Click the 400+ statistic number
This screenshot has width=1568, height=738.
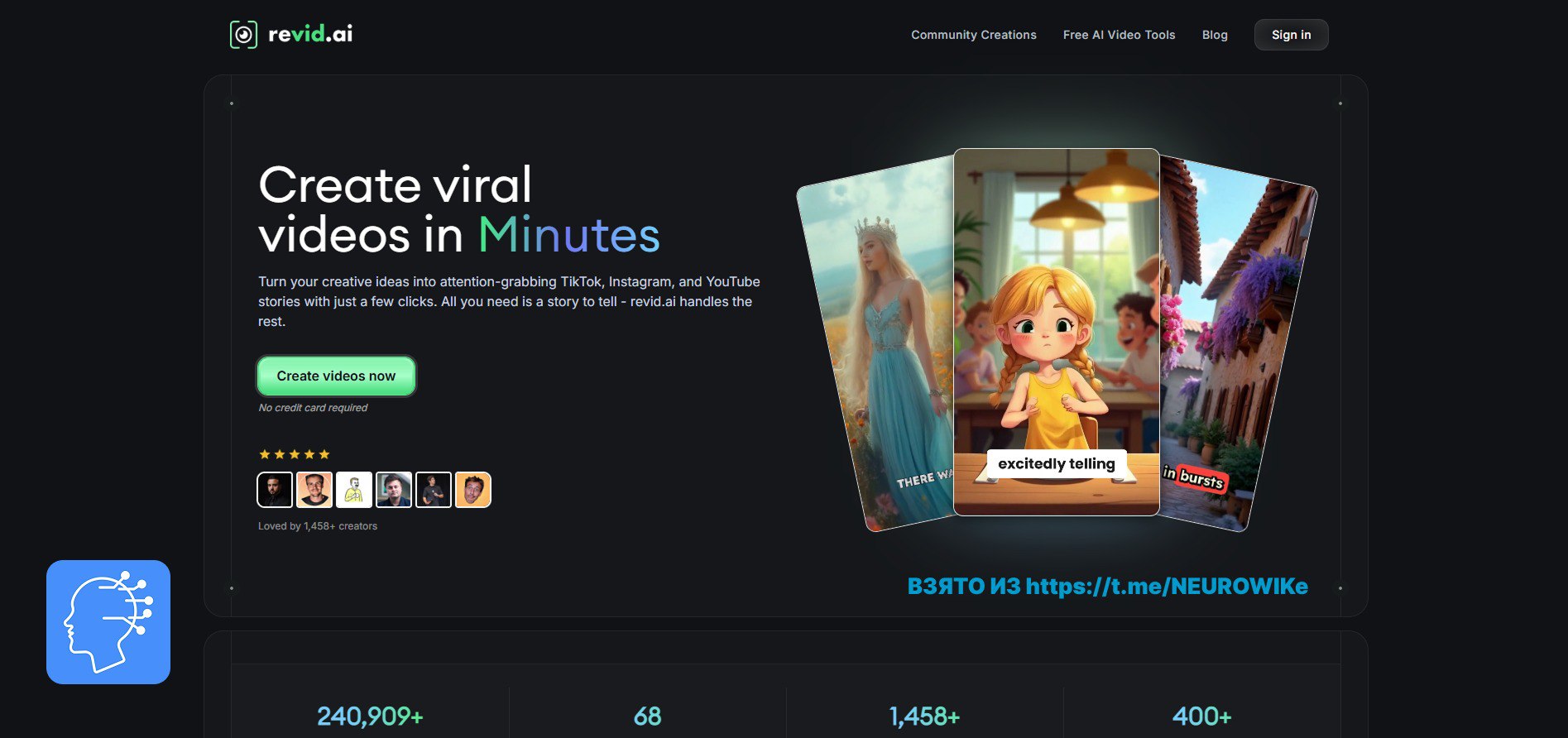pos(1201,716)
